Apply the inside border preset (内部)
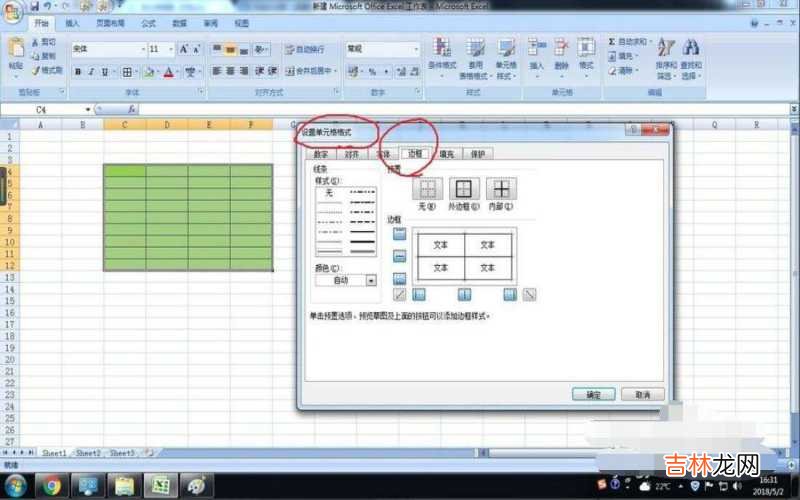Screen dimensions: 800x500 501,188
